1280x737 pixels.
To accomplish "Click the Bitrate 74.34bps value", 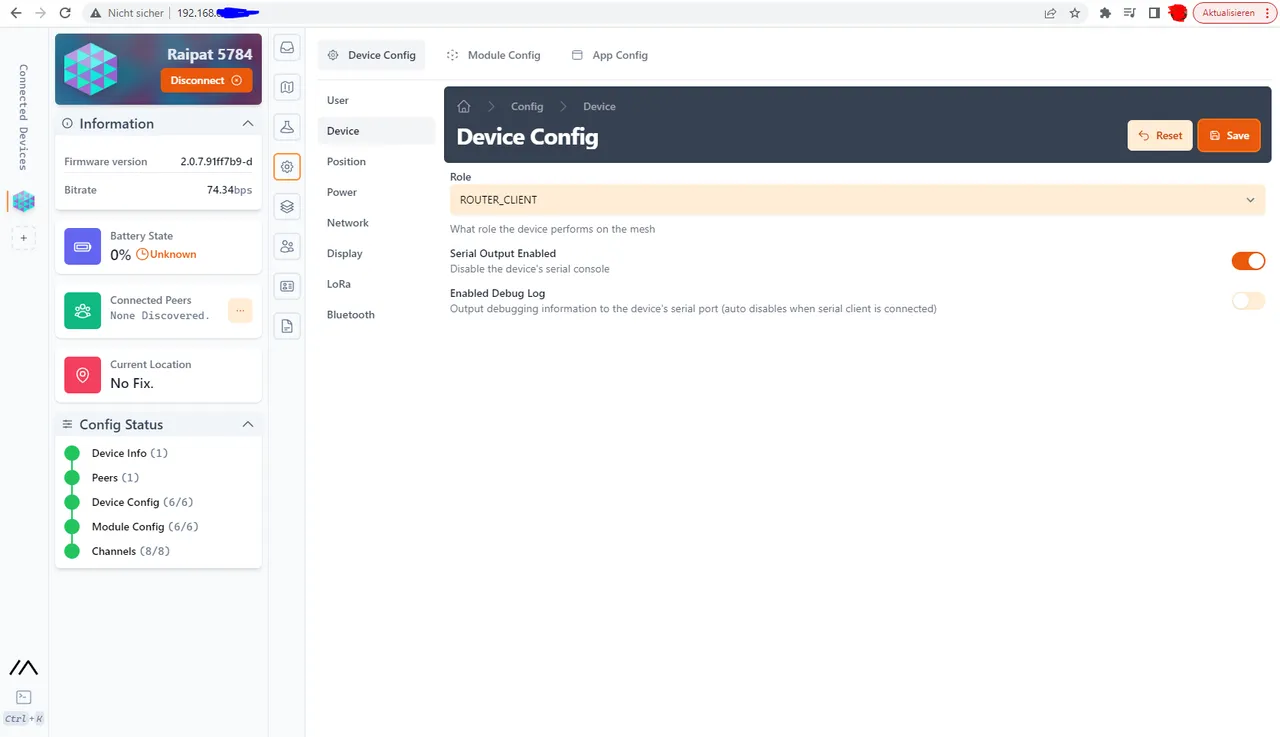I will click(x=229, y=189).
